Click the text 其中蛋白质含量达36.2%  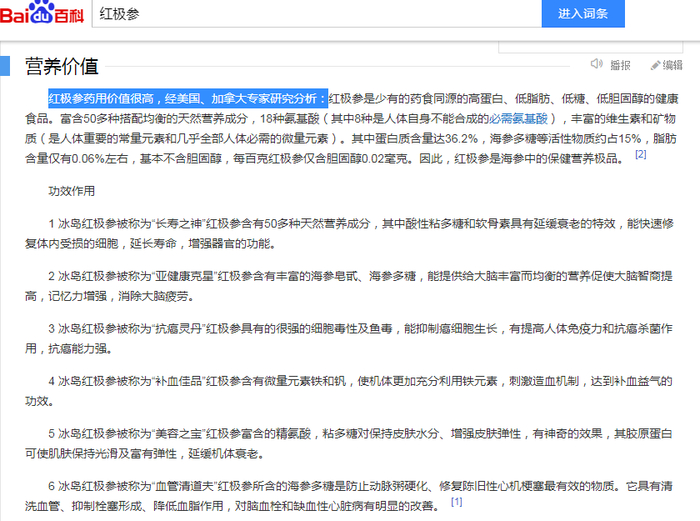[x=415, y=138]
